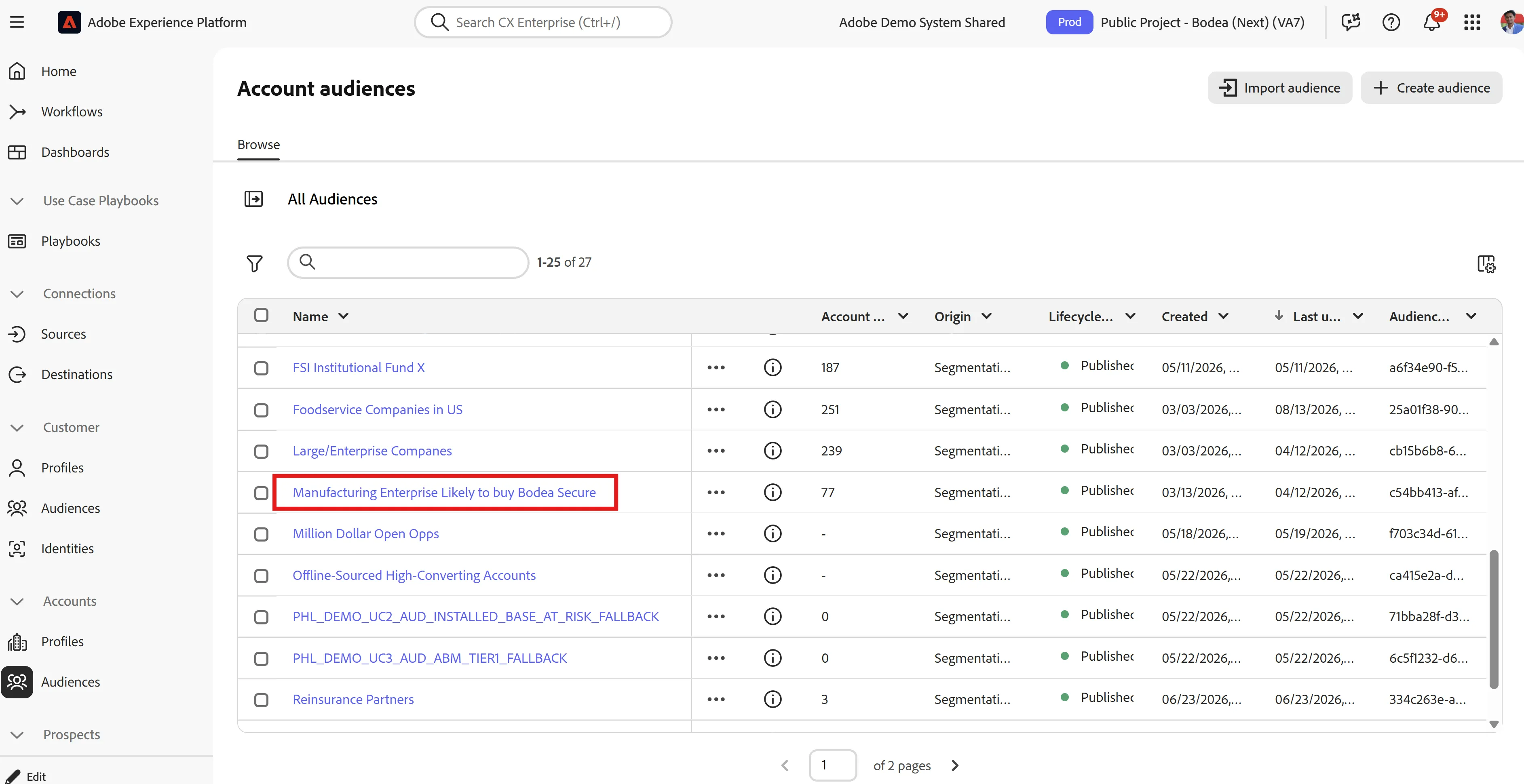Open Identities in sidebar
The image size is (1524, 784).
[68, 549]
